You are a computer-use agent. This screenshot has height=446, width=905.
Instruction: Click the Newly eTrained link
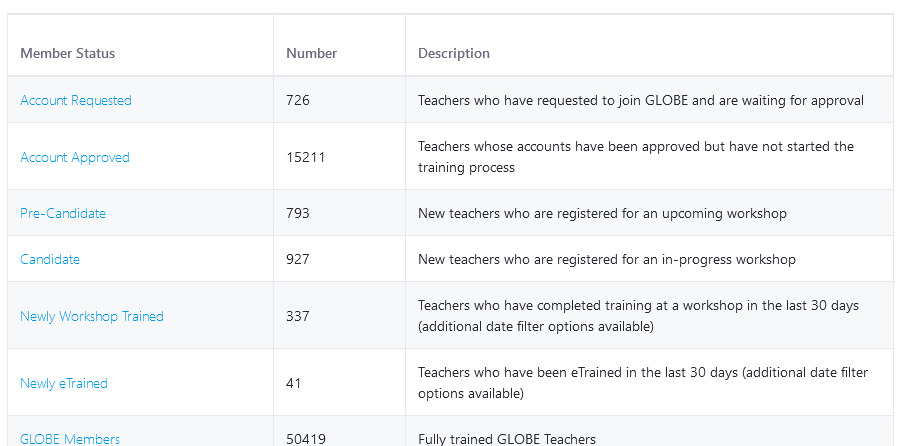click(x=64, y=383)
